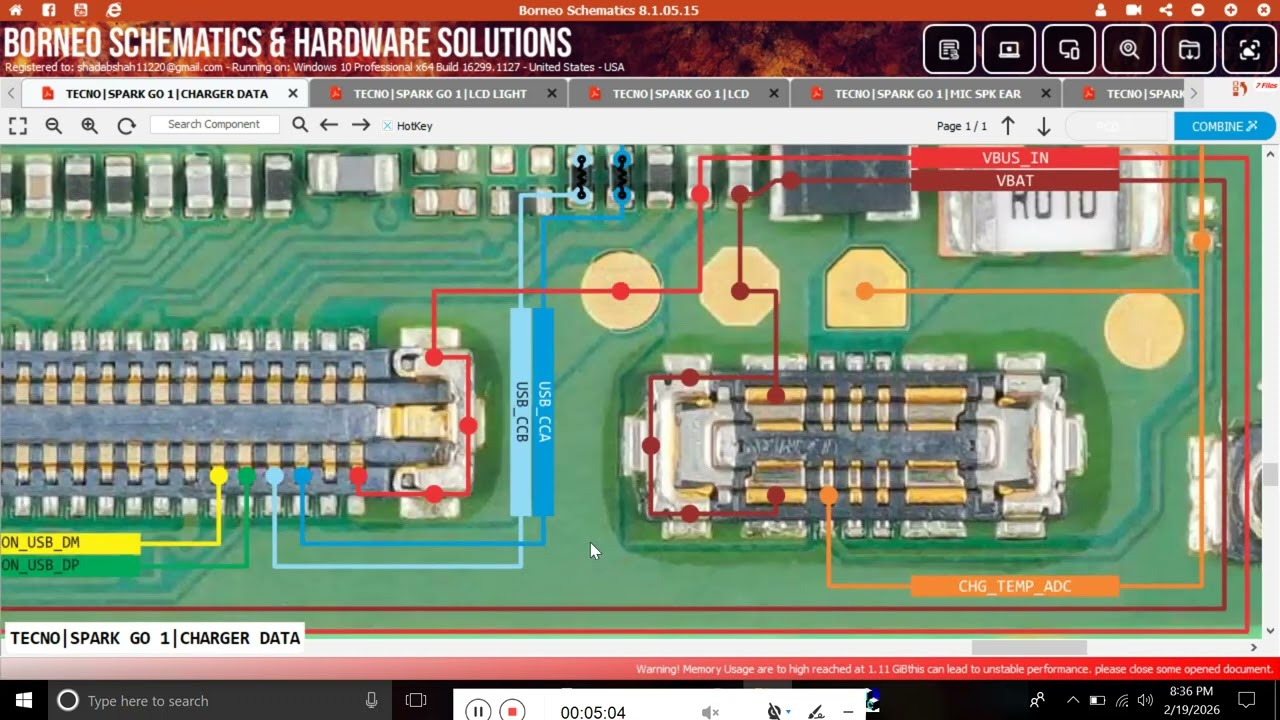This screenshot has width=1280, height=720.
Task: Zoom in the schematic view
Action: pyautogui.click(x=90, y=126)
